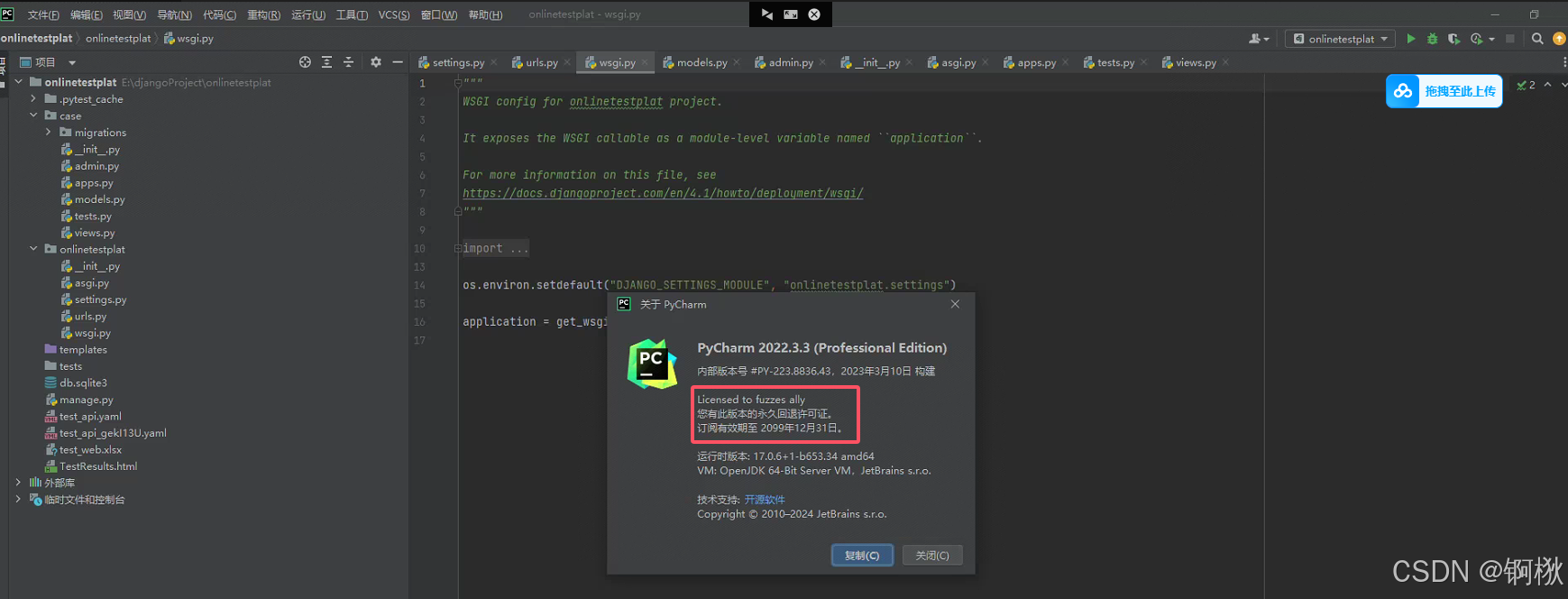The width and height of the screenshot is (1568, 599).
Task: Open dropdown arrow next to profiler icon
Action: pyautogui.click(x=1491, y=39)
